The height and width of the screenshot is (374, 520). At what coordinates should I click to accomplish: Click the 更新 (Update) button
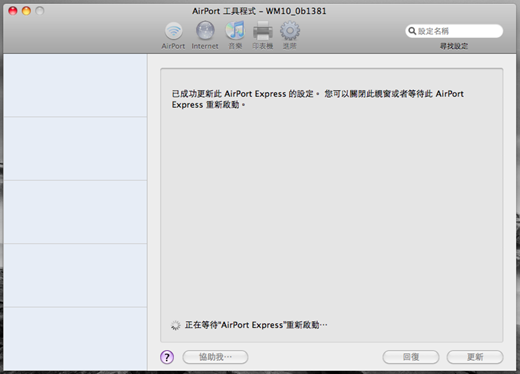(475, 357)
